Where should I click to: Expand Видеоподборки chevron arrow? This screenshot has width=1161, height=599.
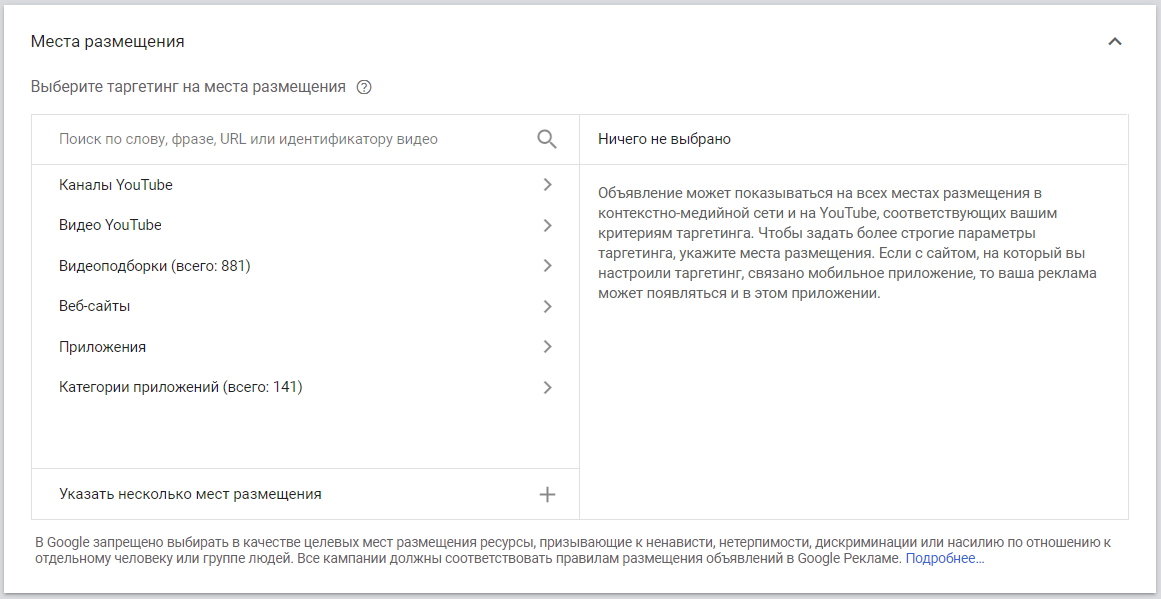(548, 266)
